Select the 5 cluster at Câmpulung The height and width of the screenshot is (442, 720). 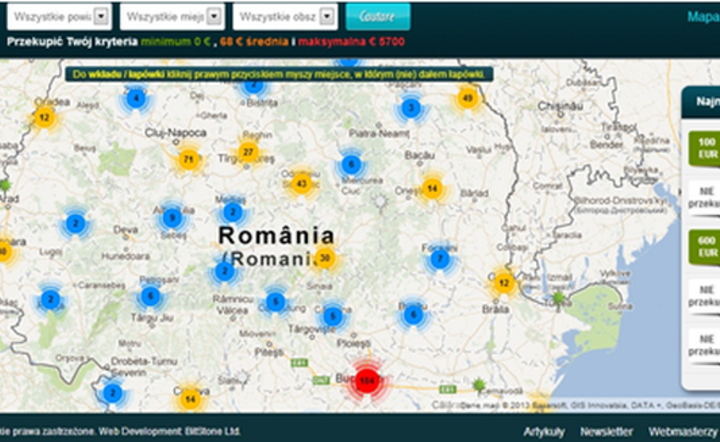click(x=276, y=302)
